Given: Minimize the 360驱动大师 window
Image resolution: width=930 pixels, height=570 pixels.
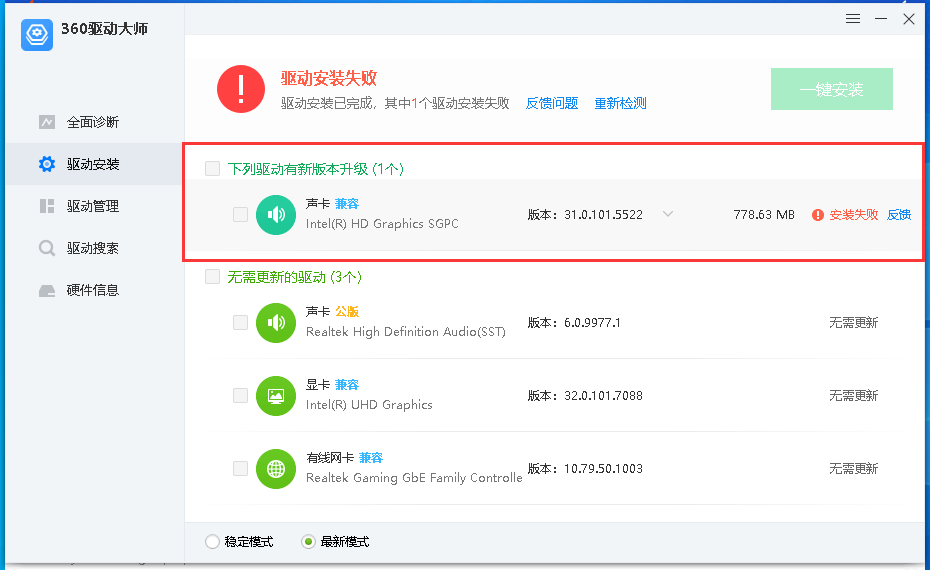Looking at the screenshot, I should 881,19.
